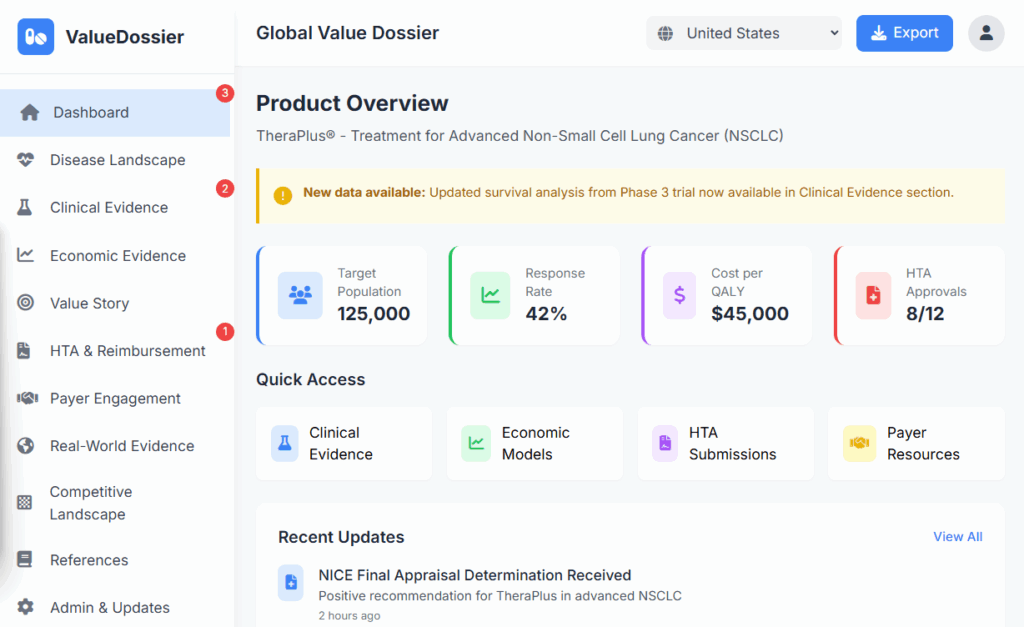
Task: Open NICE Final Appraisal Determination update
Action: coord(474,575)
